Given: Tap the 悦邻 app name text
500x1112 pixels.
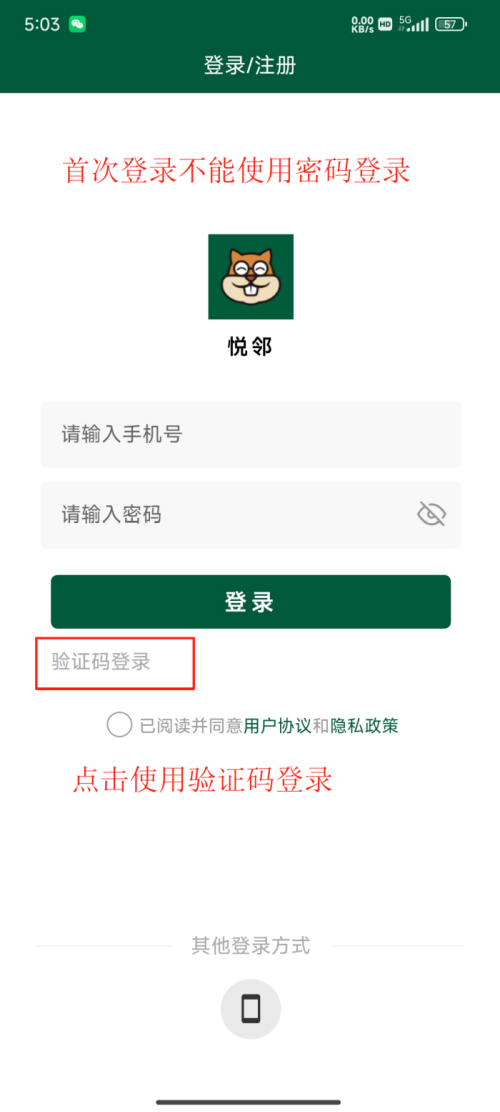Looking at the screenshot, I should [250, 347].
